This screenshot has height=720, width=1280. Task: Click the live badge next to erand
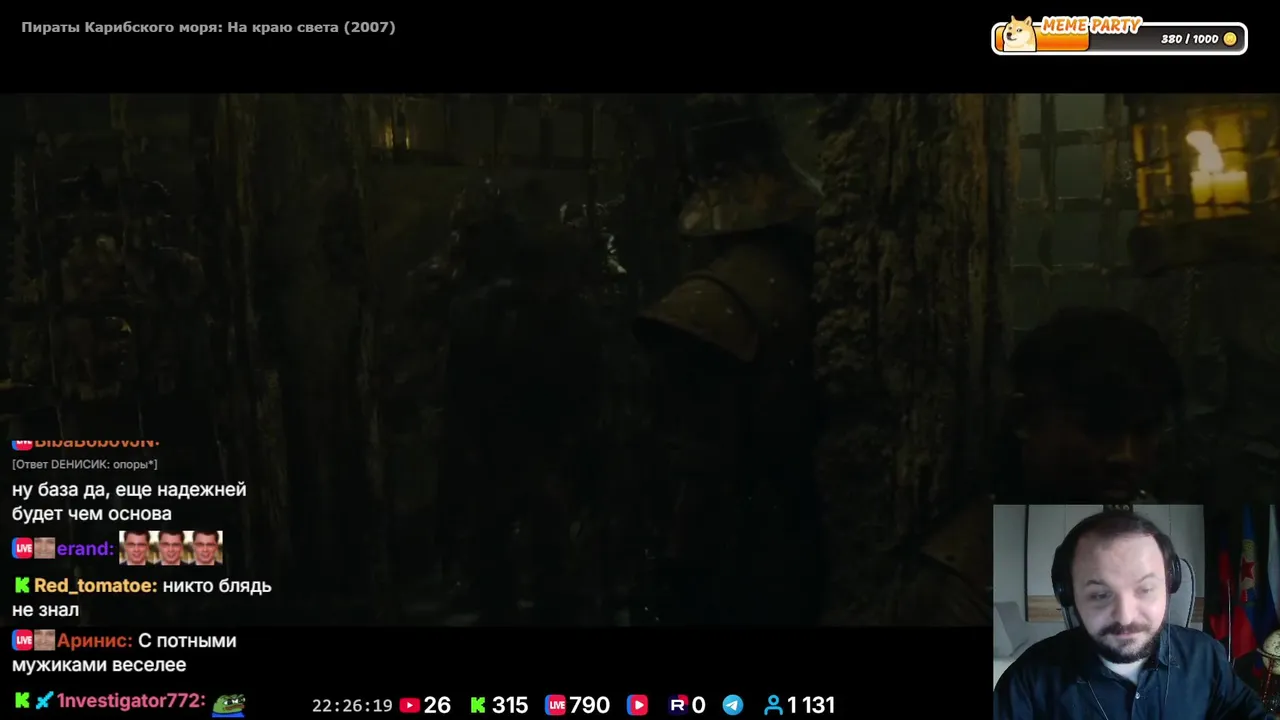(22, 548)
